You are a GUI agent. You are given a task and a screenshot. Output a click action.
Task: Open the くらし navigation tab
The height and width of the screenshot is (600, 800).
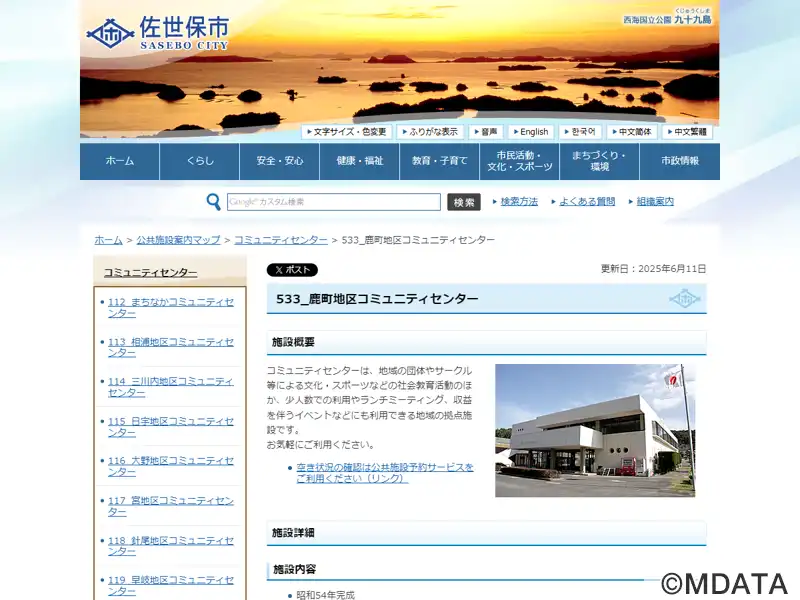(199, 161)
